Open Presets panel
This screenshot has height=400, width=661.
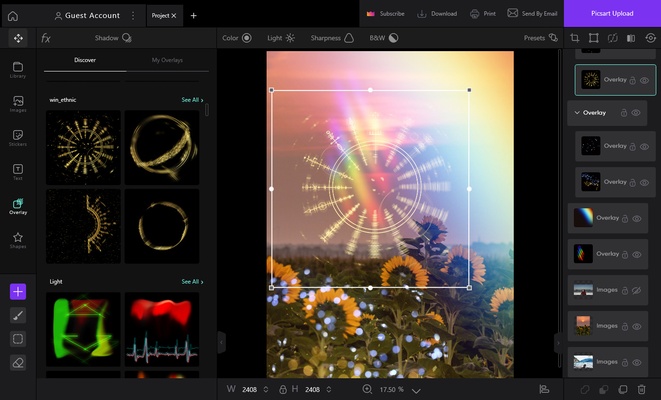541,38
